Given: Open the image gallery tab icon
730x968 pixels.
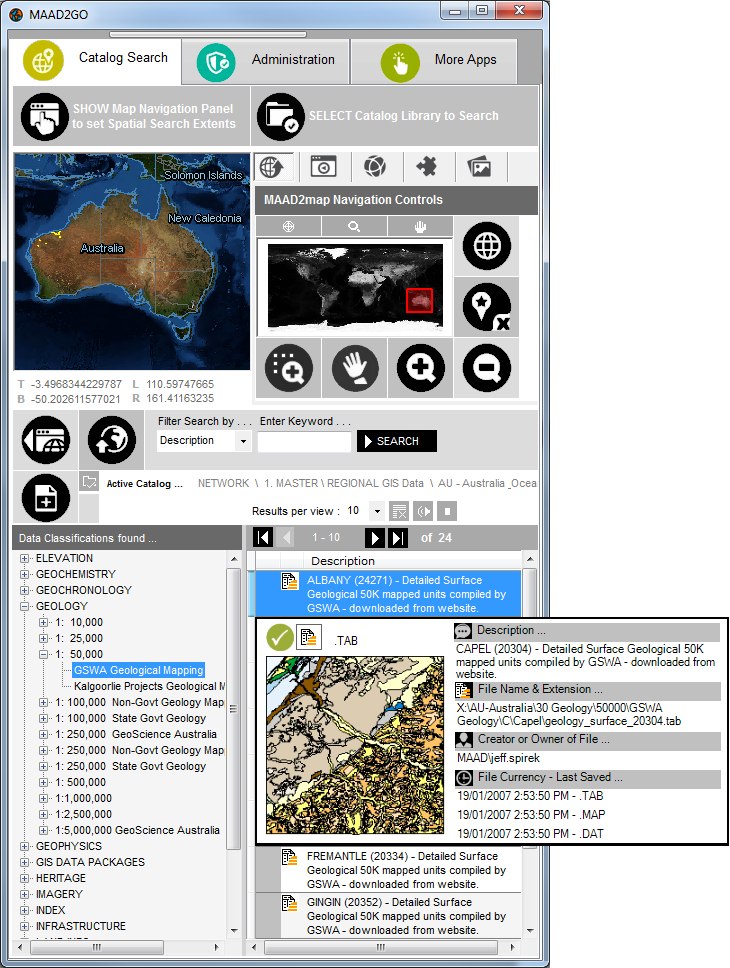Looking at the screenshot, I should 480,167.
